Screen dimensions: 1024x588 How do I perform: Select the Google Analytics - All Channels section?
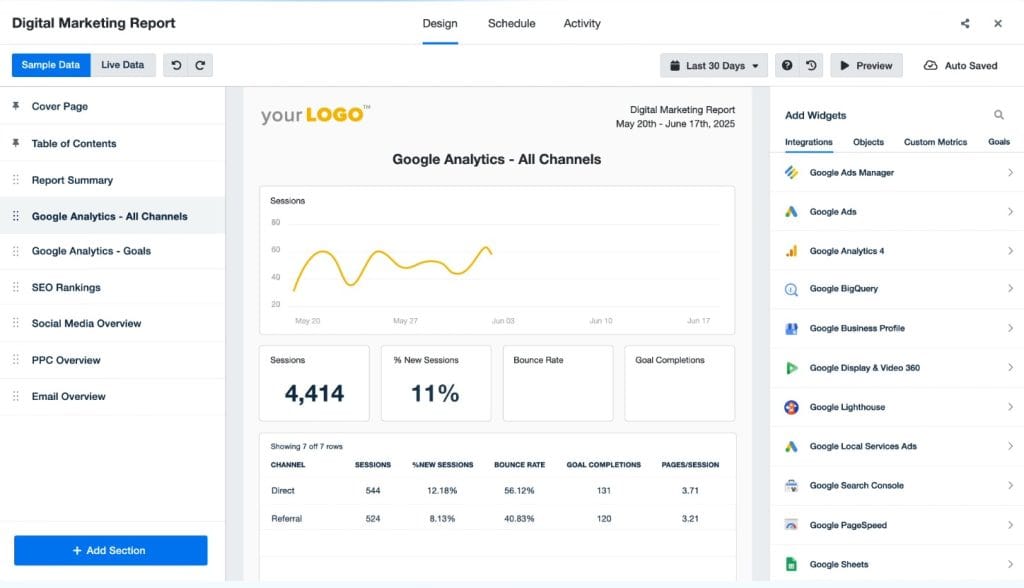pos(110,216)
